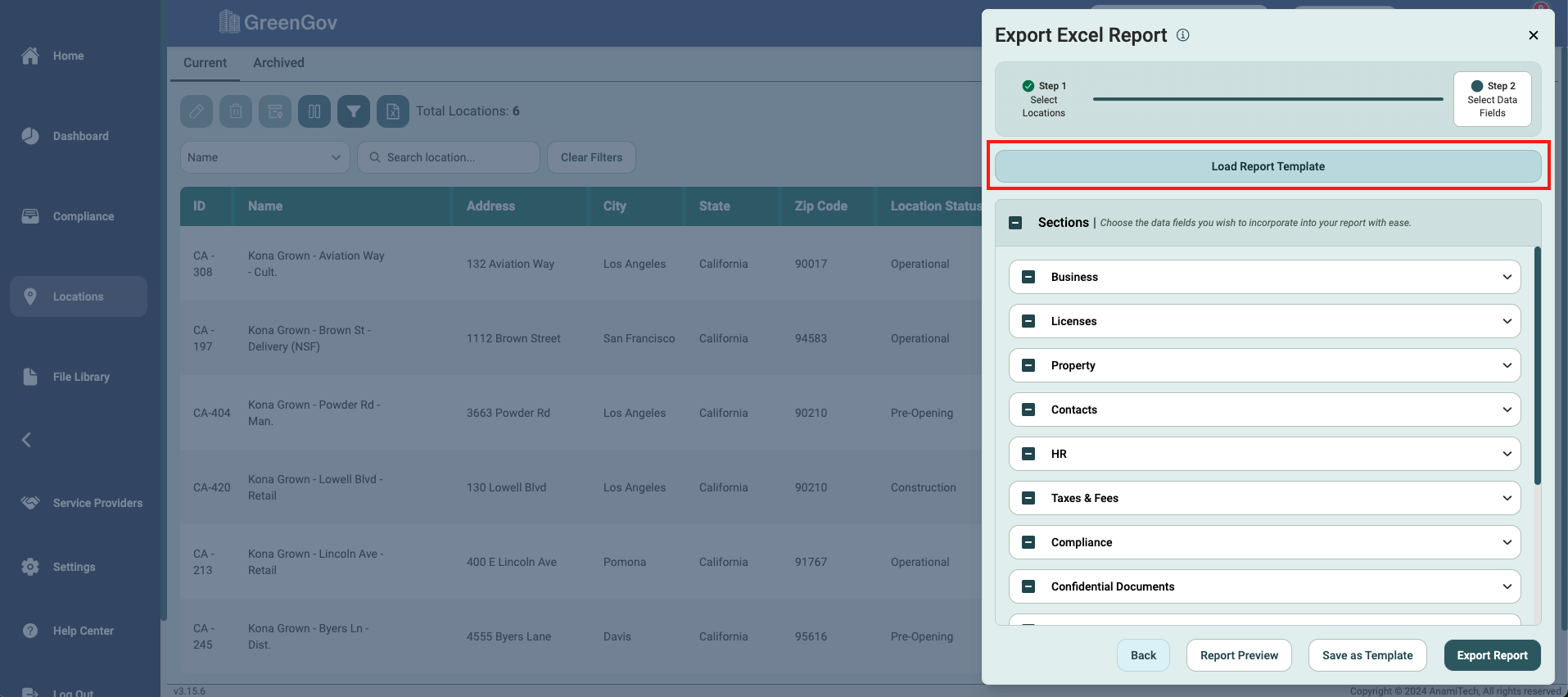Expand the Property section chevron

click(x=1507, y=365)
